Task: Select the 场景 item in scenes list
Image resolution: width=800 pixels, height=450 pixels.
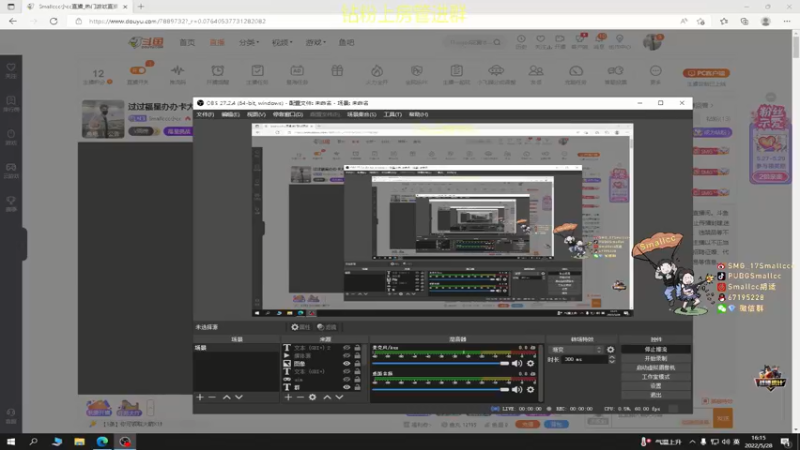Action: (x=237, y=348)
